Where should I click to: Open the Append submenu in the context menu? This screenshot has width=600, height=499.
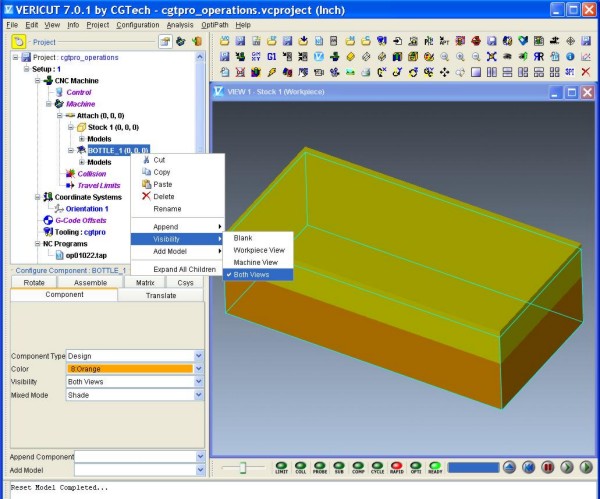coord(178,227)
